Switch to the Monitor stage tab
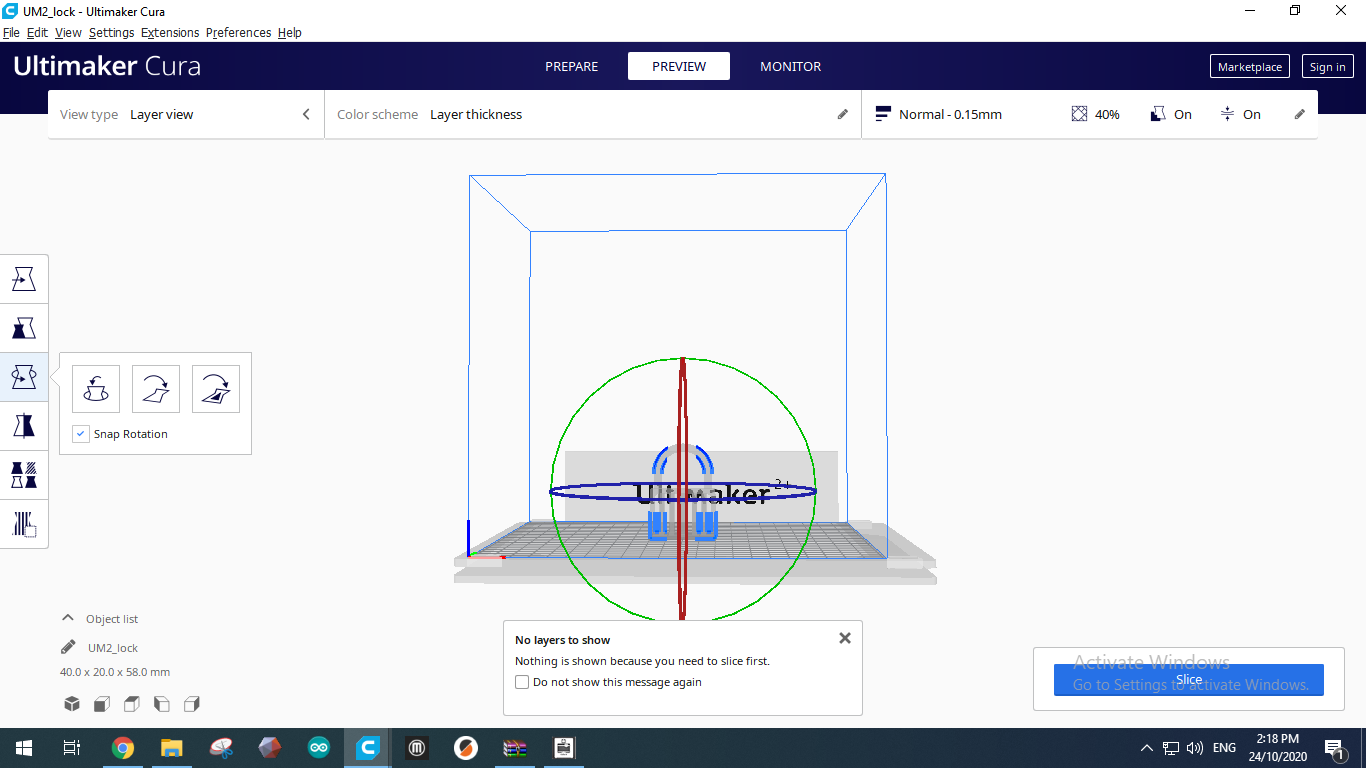The image size is (1366, 768). [791, 67]
